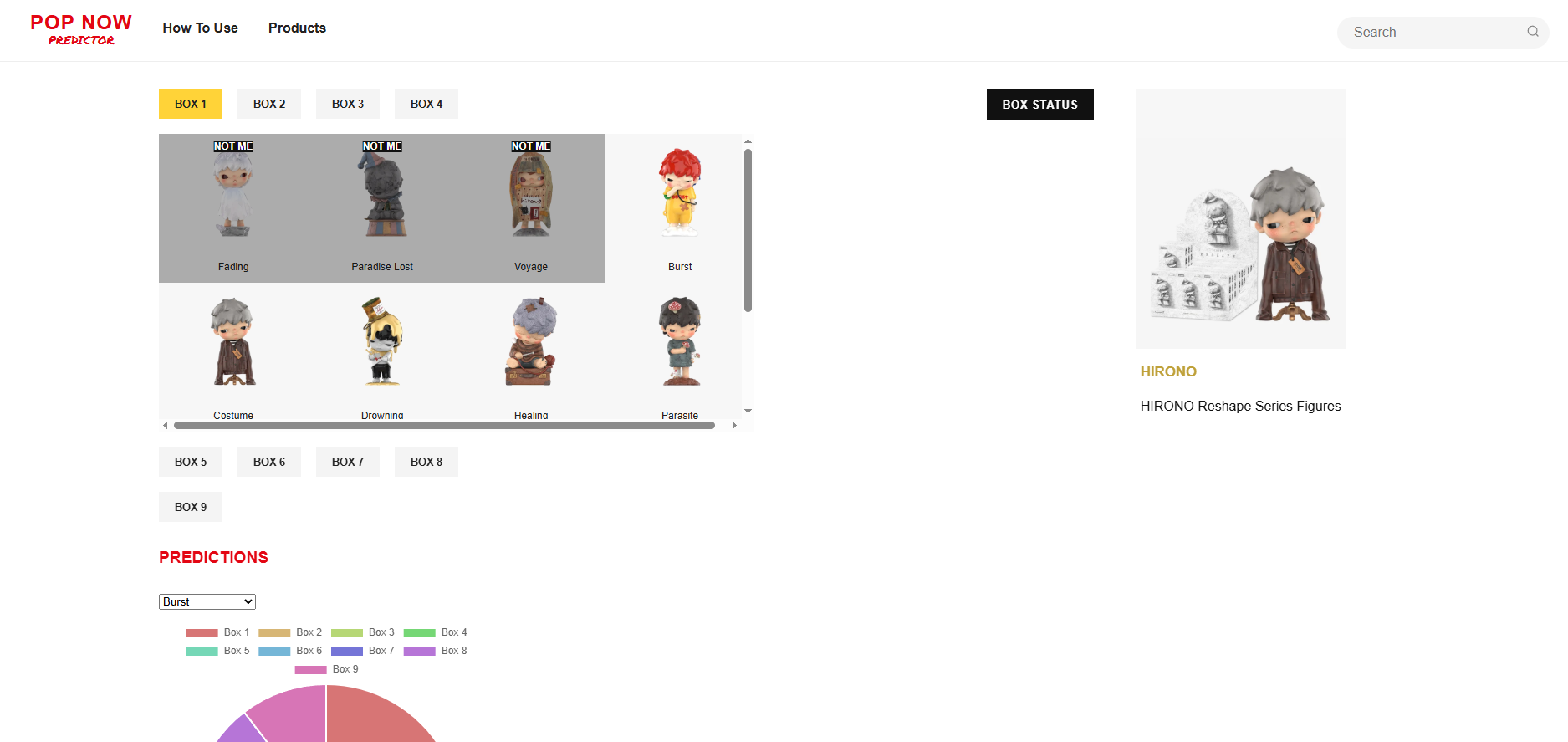The height and width of the screenshot is (742, 1568).
Task: Toggle Box 9 legend color swatch
Action: (311, 670)
